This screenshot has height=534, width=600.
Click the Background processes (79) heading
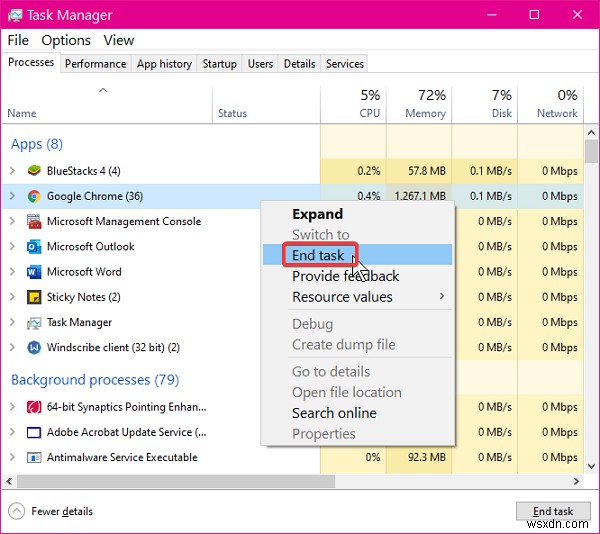tap(95, 380)
